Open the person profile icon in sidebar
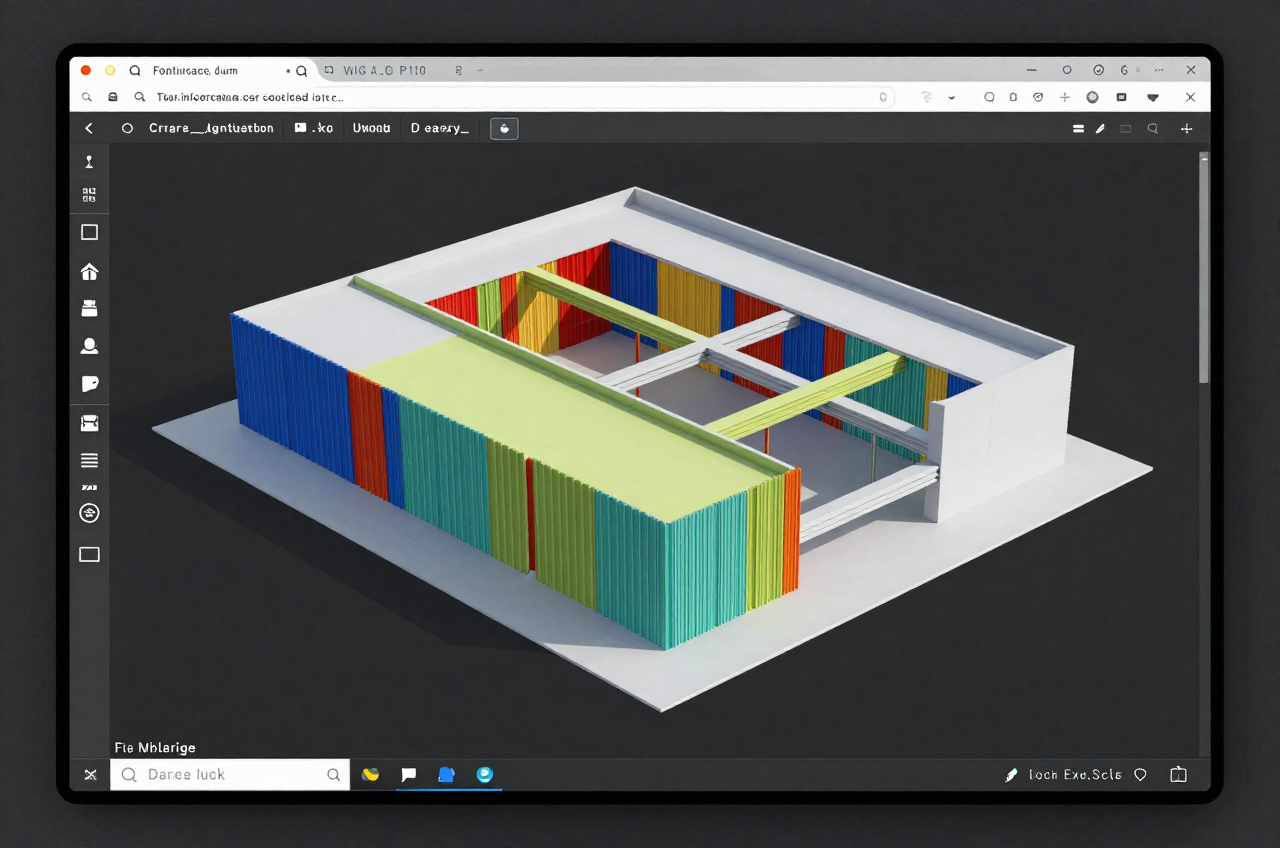Image resolution: width=1280 pixels, height=848 pixels. 89,346
